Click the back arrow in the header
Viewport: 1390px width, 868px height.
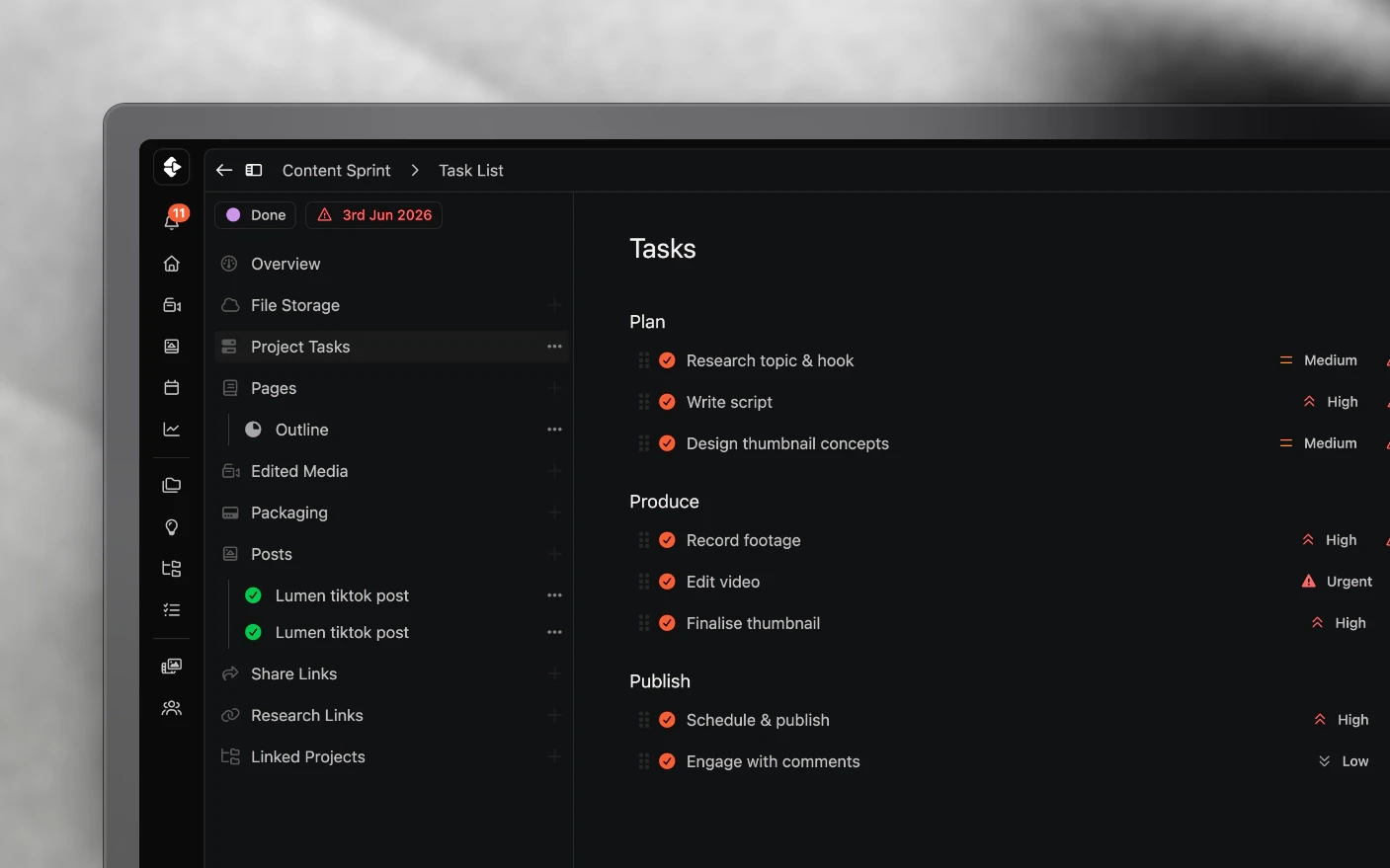(224, 170)
